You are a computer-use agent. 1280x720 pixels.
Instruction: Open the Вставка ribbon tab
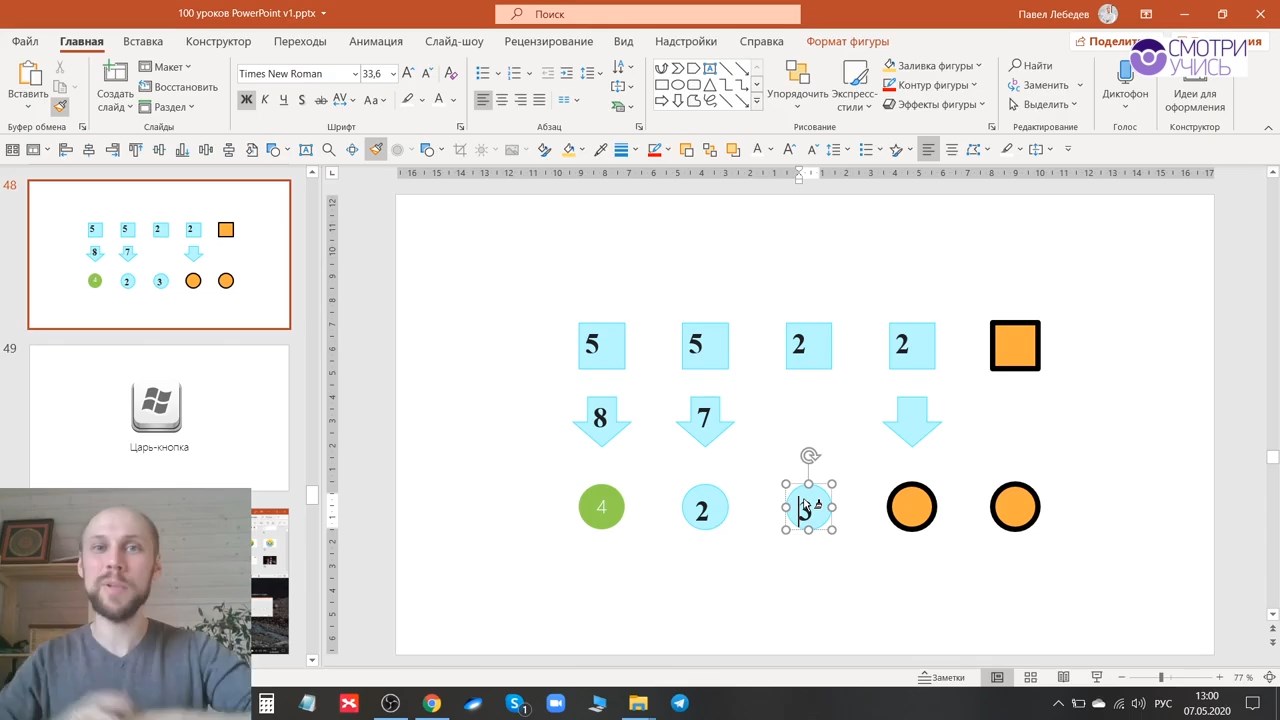tap(143, 42)
